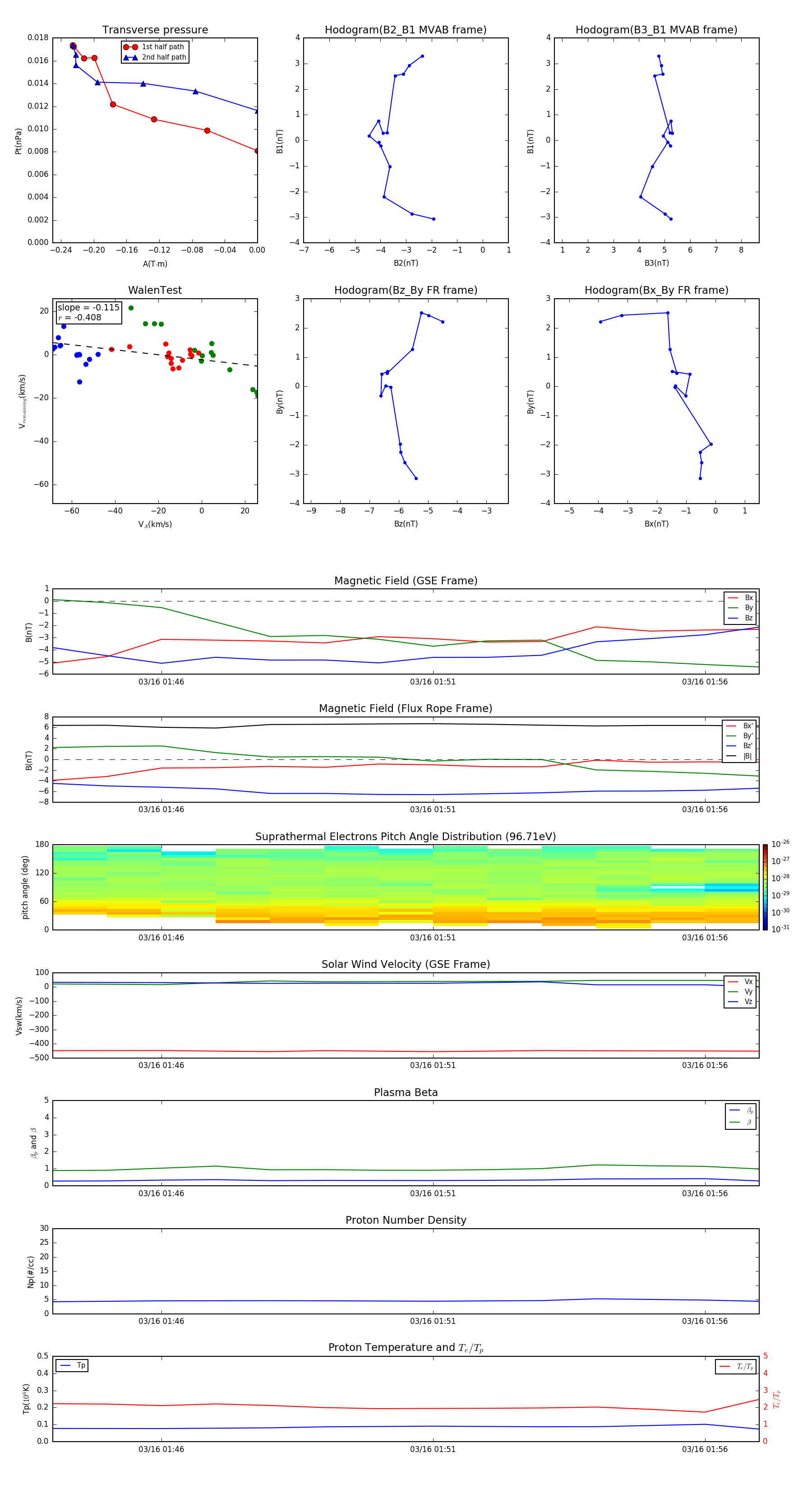This screenshot has width=812, height=1489.
Task: Click the red right-side 'Te/Tp' axis label
Action: 777,1399
